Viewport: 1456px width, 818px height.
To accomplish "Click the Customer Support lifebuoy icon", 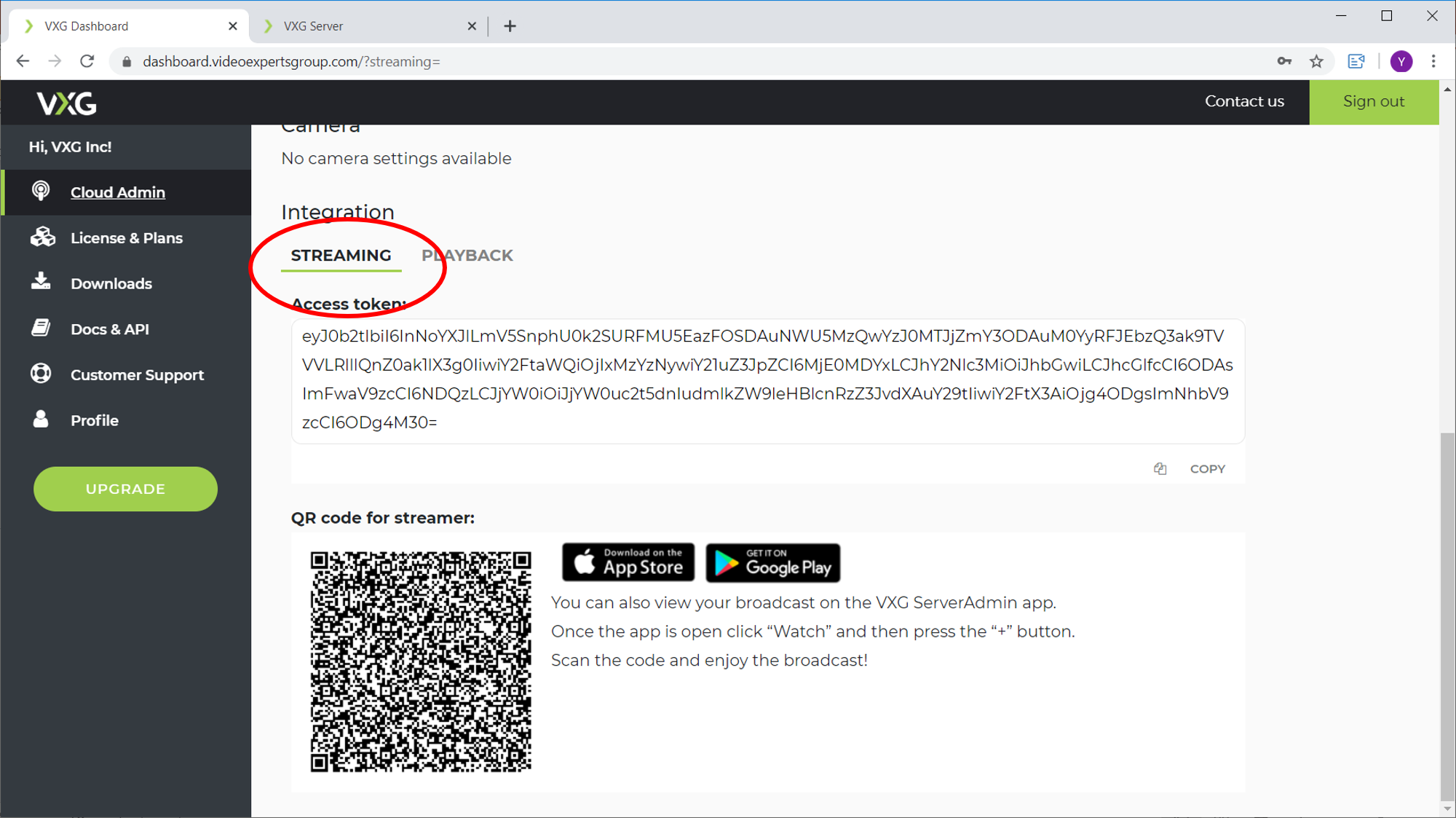I will coord(41,374).
